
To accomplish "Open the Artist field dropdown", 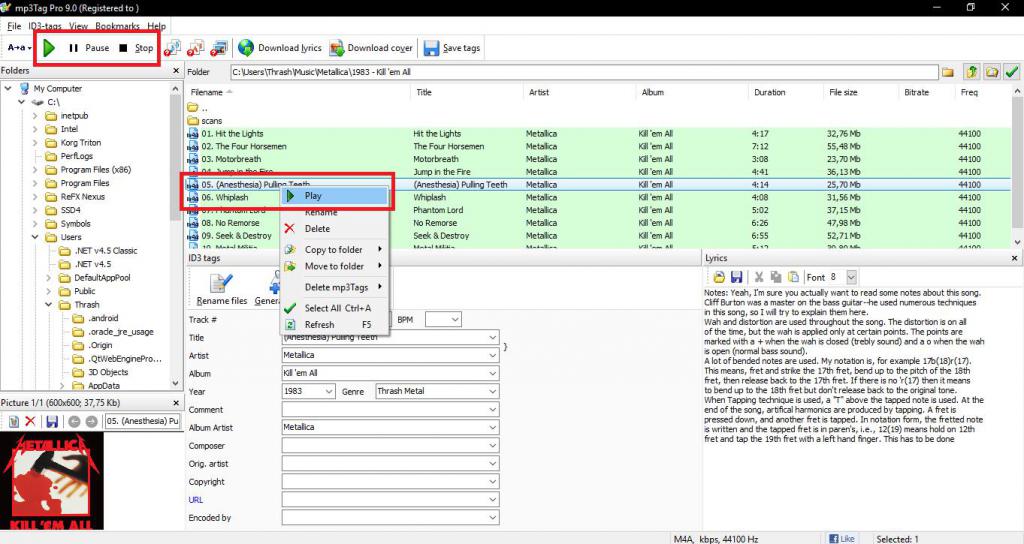I will pyautogui.click(x=492, y=355).
